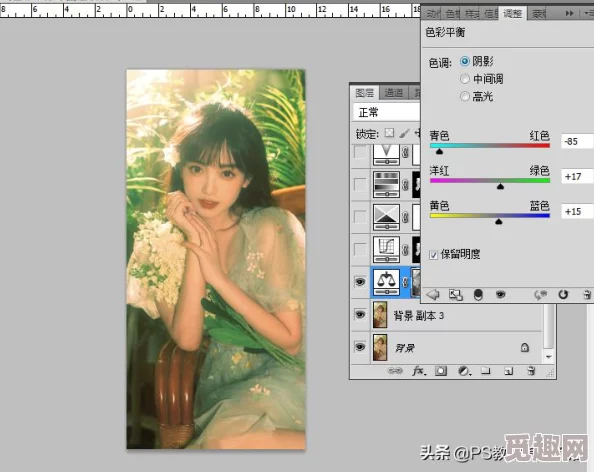This screenshot has width=594, height=472.
Task: Click the reset adjustment defaults icon
Action: pos(563,294)
